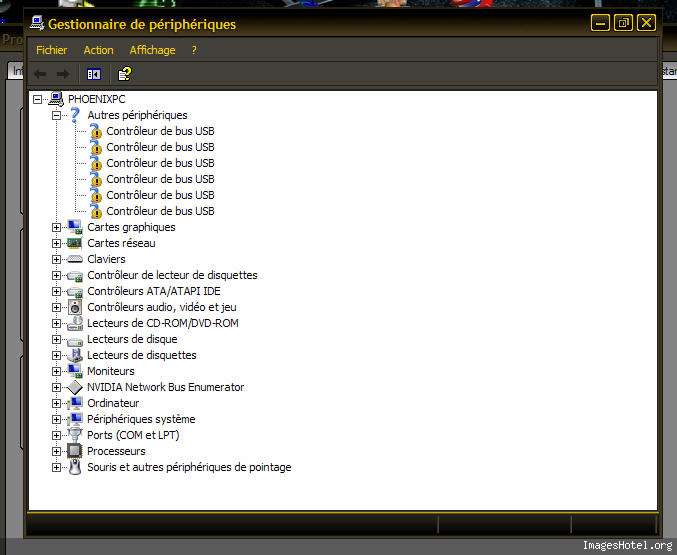Select the Cartes graphiques label

(x=131, y=227)
